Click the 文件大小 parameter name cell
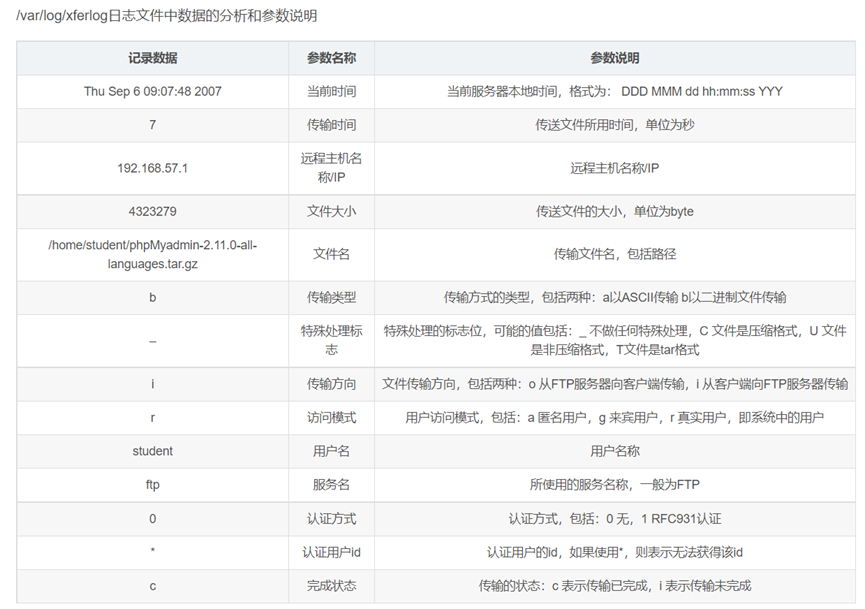This screenshot has height=609, width=865. [331, 211]
